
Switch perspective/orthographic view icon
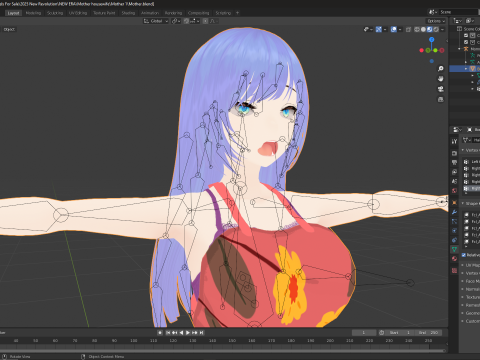pyautogui.click(x=441, y=99)
